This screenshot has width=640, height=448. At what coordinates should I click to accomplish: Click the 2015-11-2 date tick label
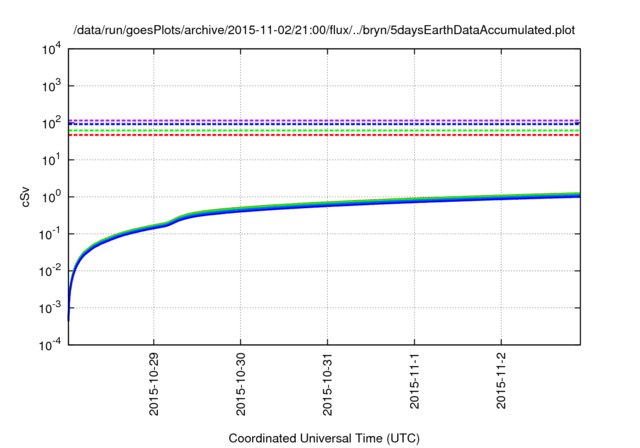click(501, 381)
